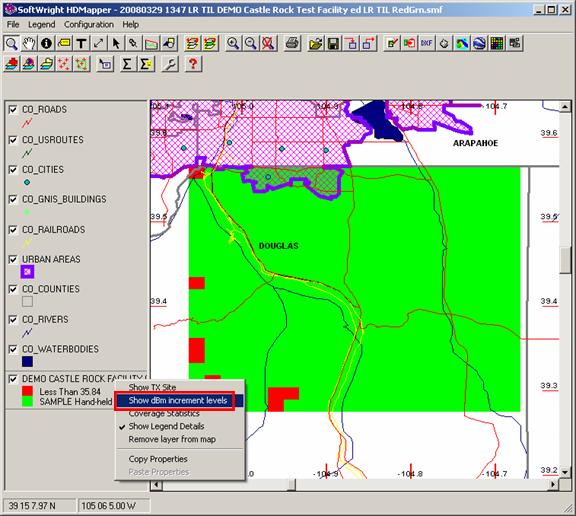Select the pushpin tool
The image size is (576, 516).
133,43
